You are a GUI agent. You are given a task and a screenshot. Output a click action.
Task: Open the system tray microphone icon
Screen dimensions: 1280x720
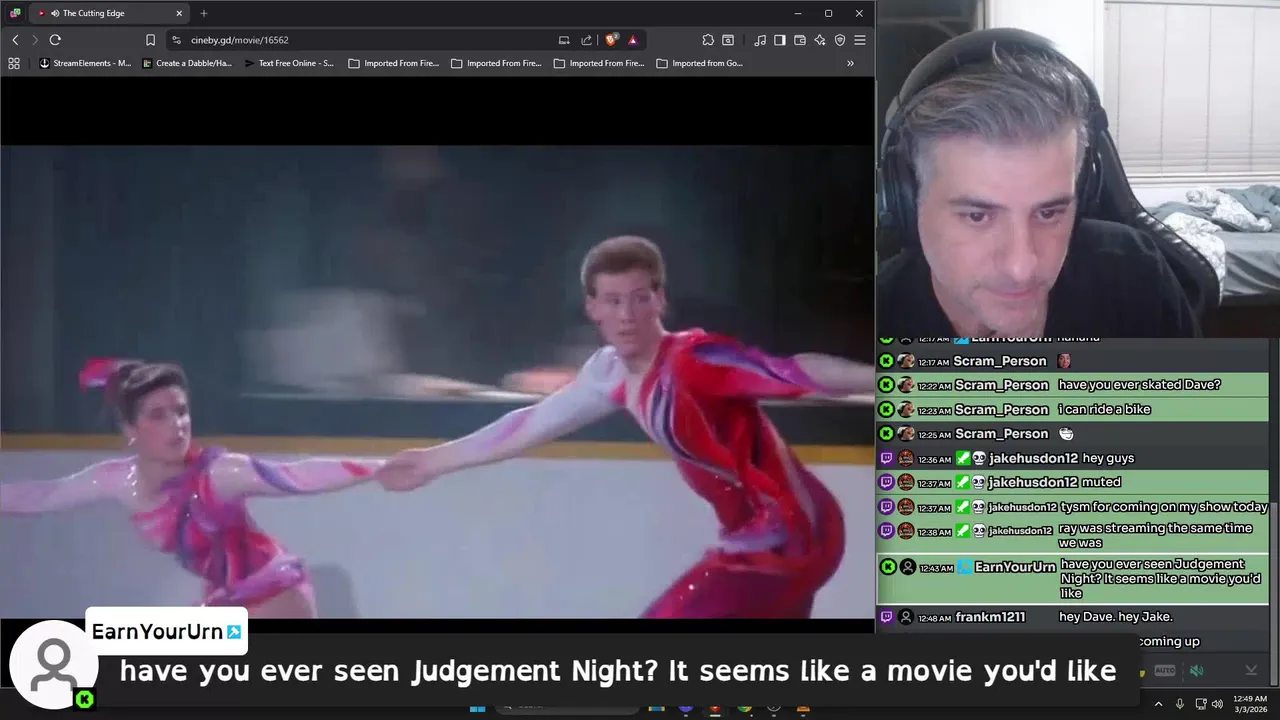1180,704
